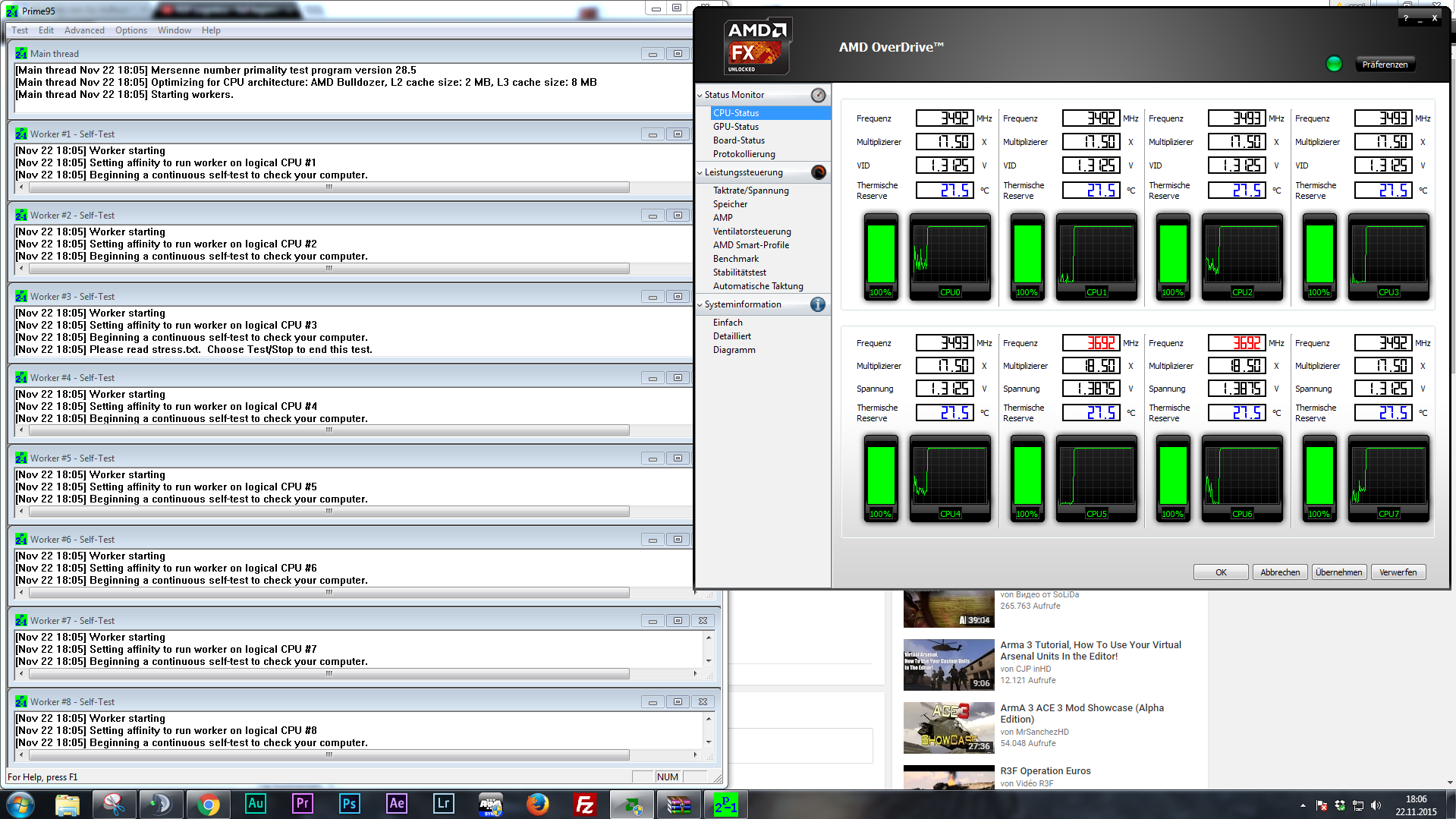Open 'Arma 3 Tutorial, How To Use' video link

tap(1090, 650)
